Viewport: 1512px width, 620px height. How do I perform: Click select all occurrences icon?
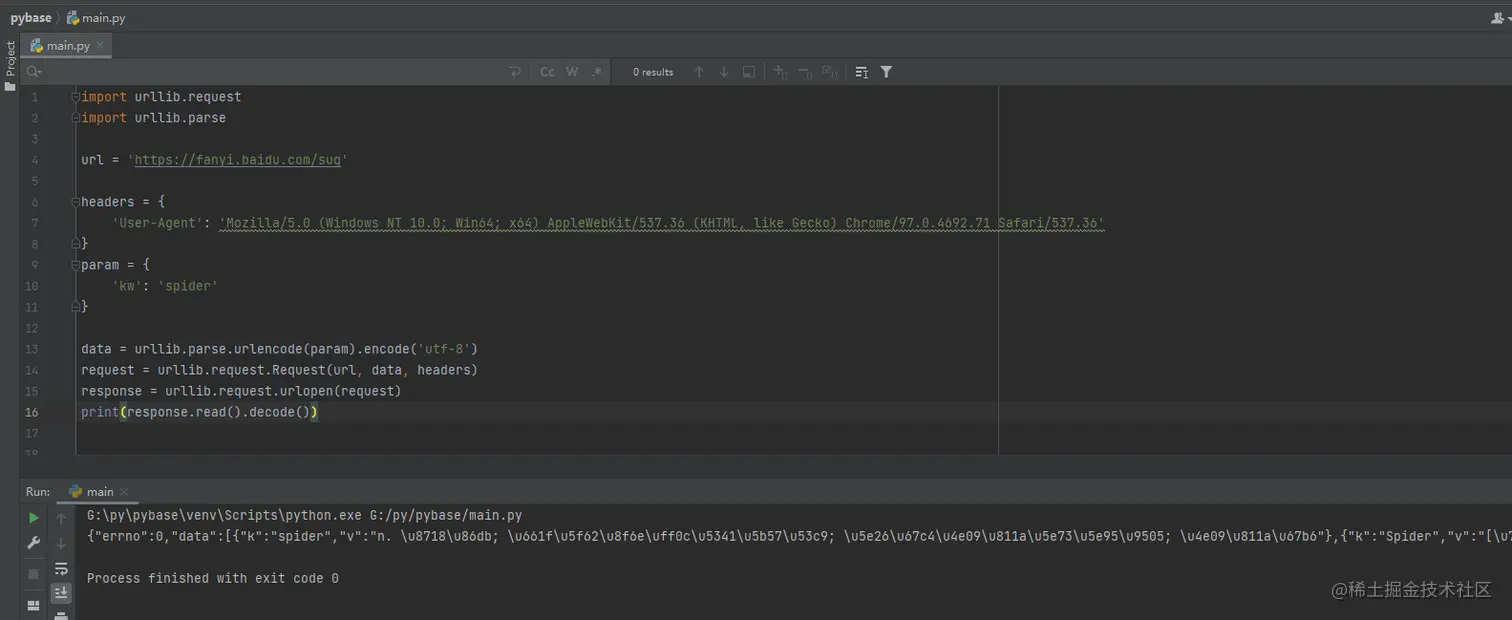(x=829, y=72)
